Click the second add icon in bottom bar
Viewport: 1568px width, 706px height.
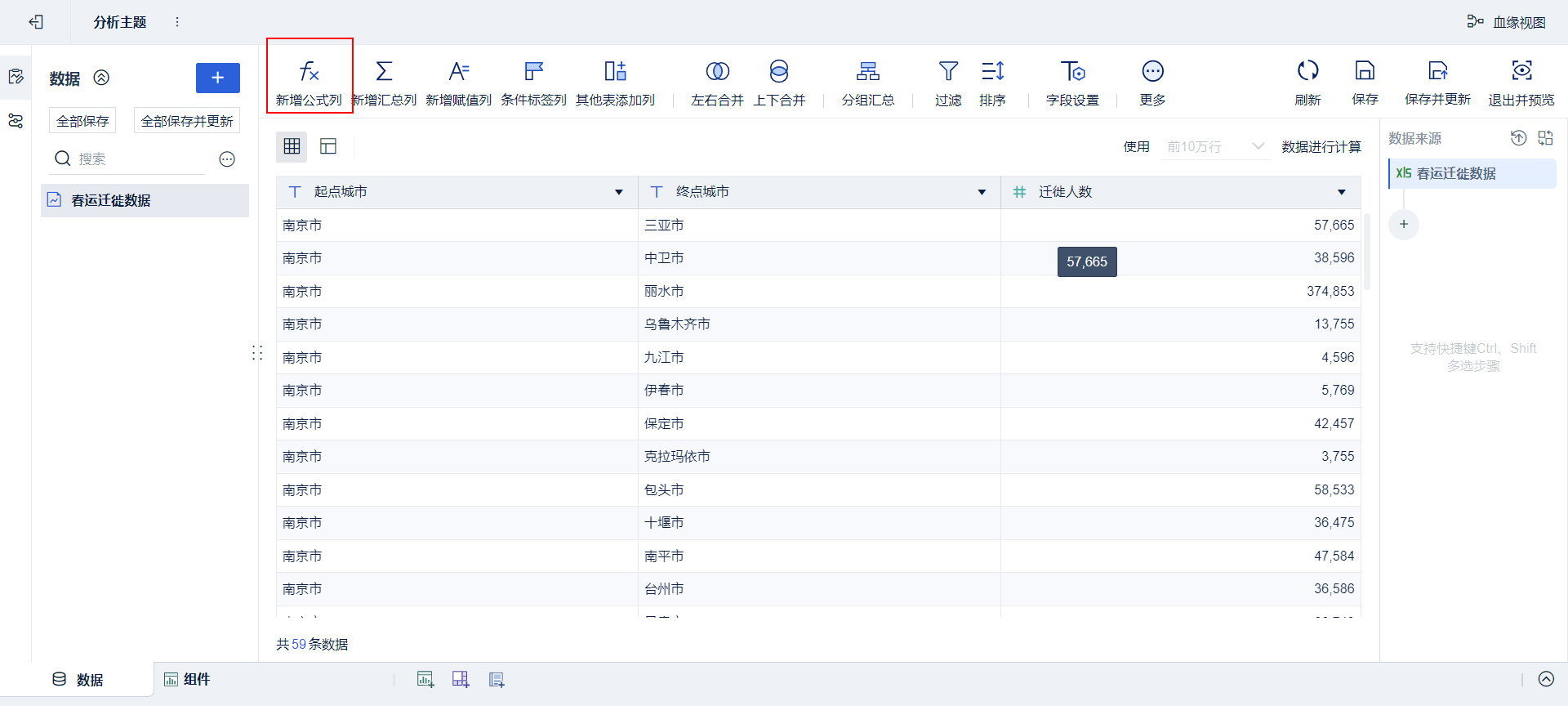coord(461,680)
